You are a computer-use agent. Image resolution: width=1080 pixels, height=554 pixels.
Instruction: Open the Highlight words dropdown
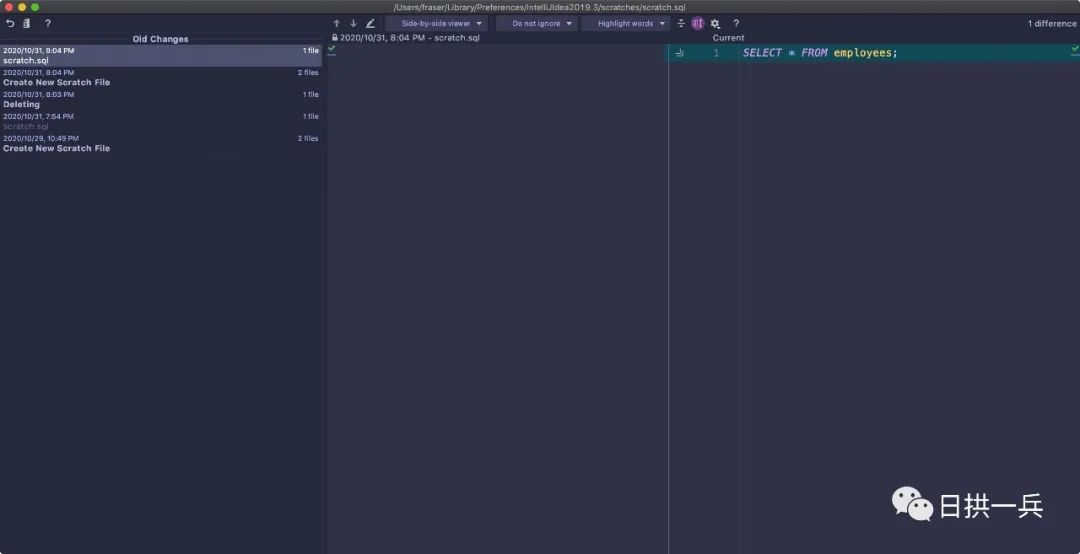[626, 23]
